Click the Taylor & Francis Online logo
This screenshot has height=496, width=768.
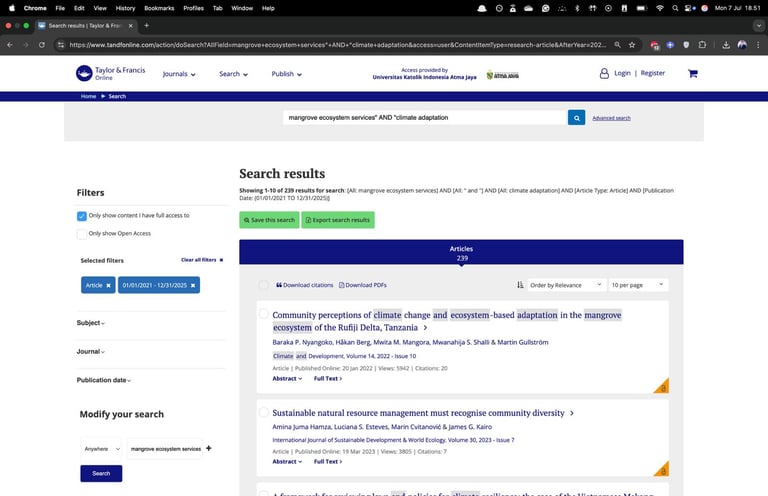tap(111, 73)
